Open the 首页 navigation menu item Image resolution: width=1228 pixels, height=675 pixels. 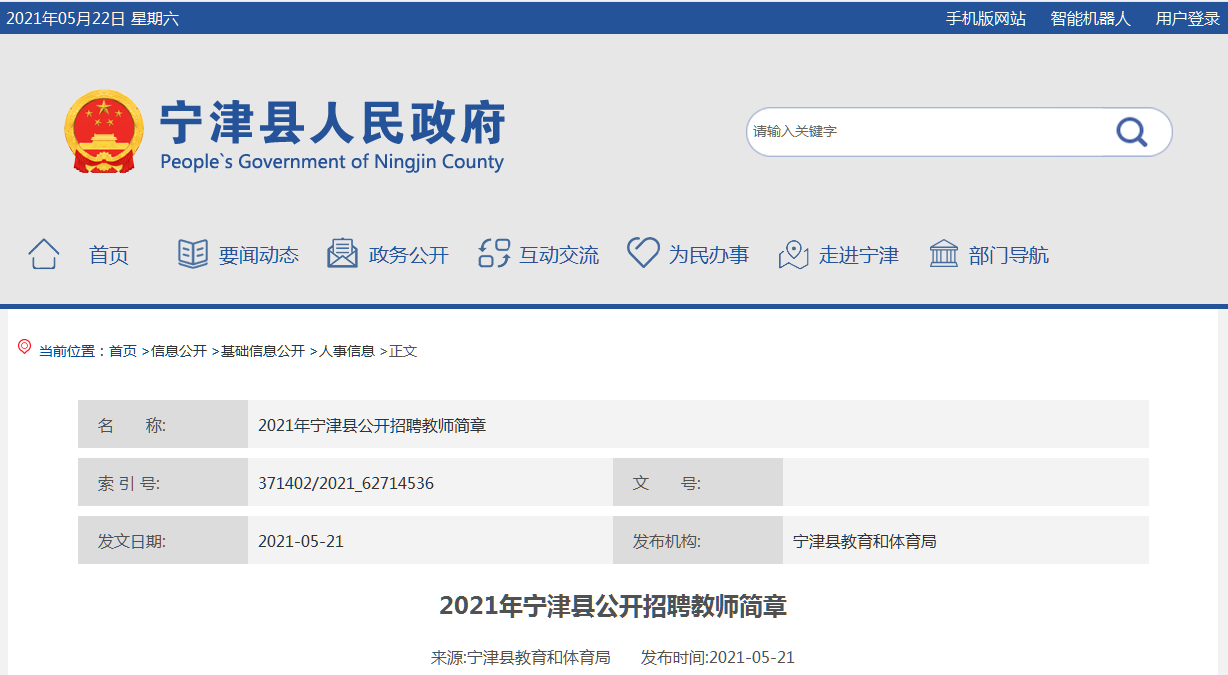click(x=109, y=255)
